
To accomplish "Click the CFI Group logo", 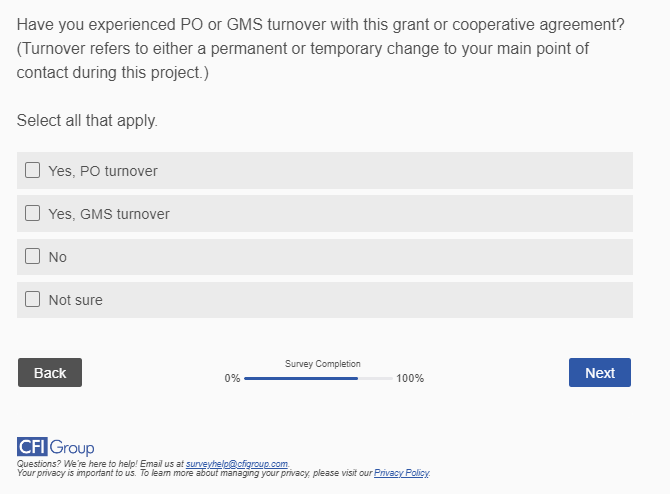I will pos(56,447).
